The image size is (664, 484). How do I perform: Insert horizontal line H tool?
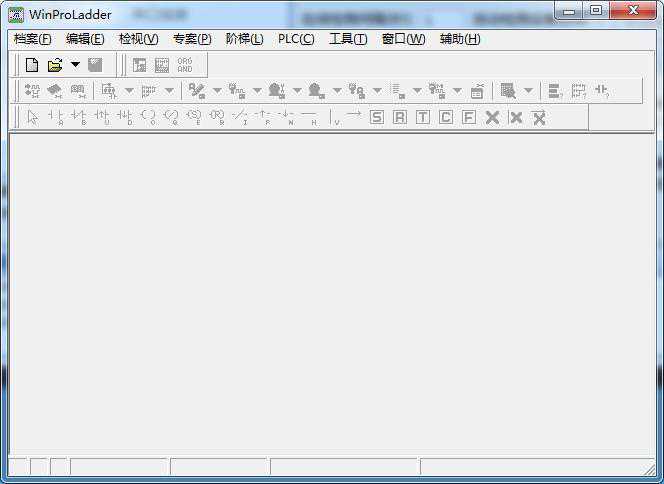(309, 117)
